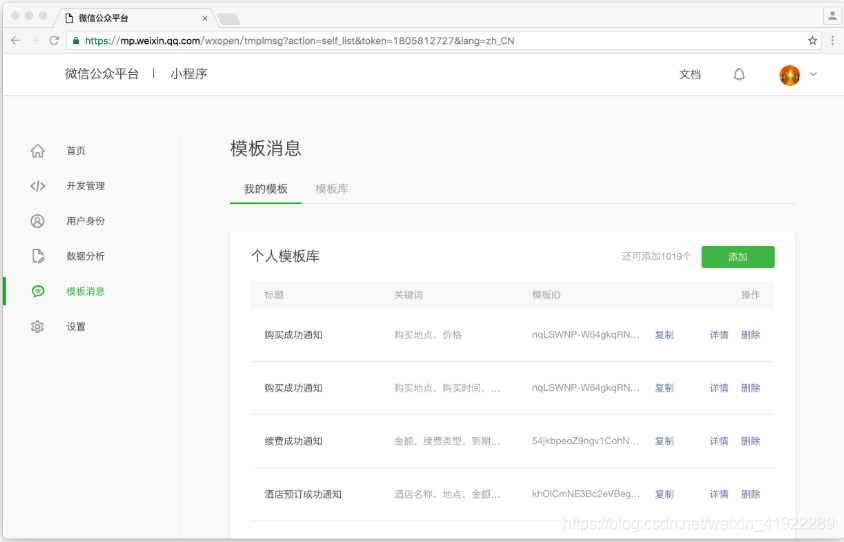
Task: Delete the 购买地点、购买时间 template
Action: point(750,388)
